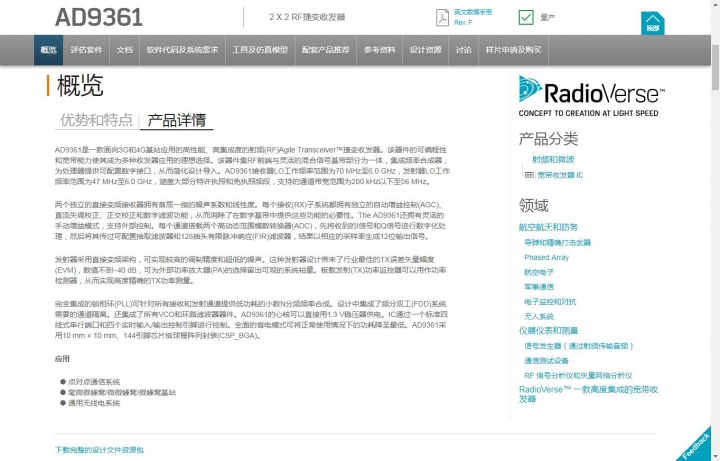Screen dimensions: 720x461
Task: Open the 宽带收发器 IC link
Action: (560, 175)
